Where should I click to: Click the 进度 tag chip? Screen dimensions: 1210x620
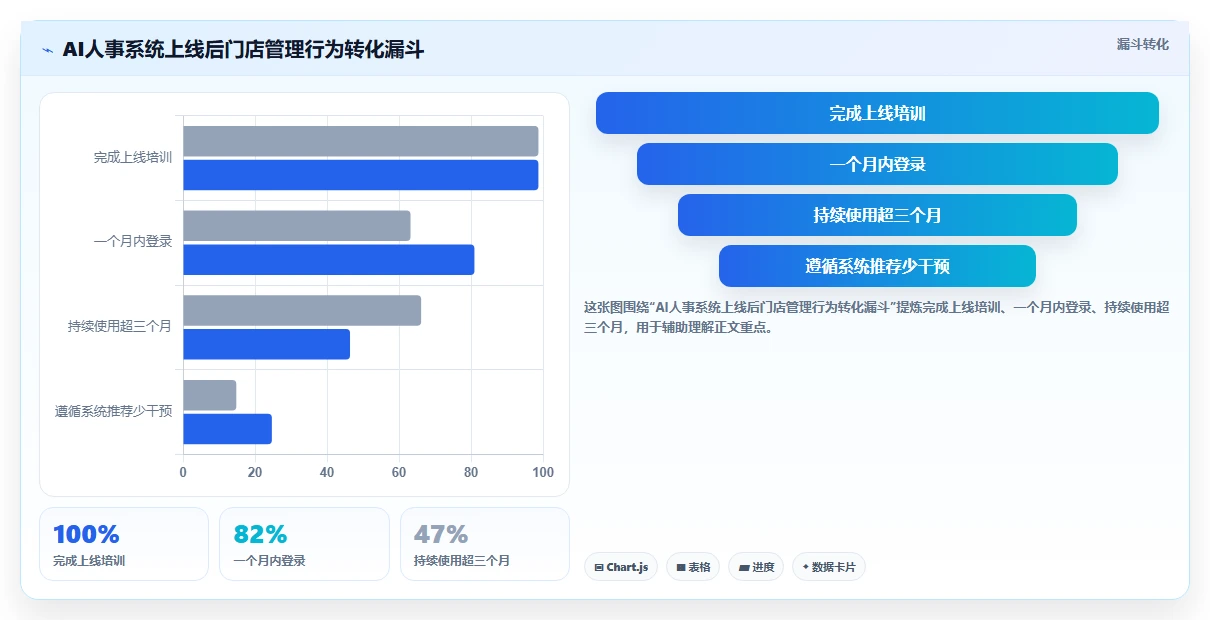[756, 567]
